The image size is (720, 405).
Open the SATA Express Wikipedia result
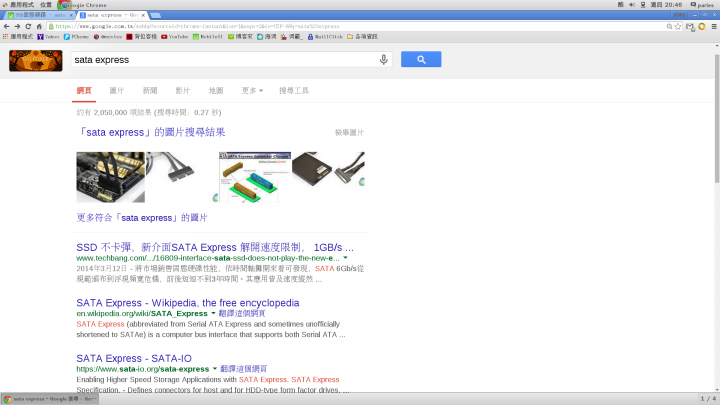pyautogui.click(x=188, y=303)
